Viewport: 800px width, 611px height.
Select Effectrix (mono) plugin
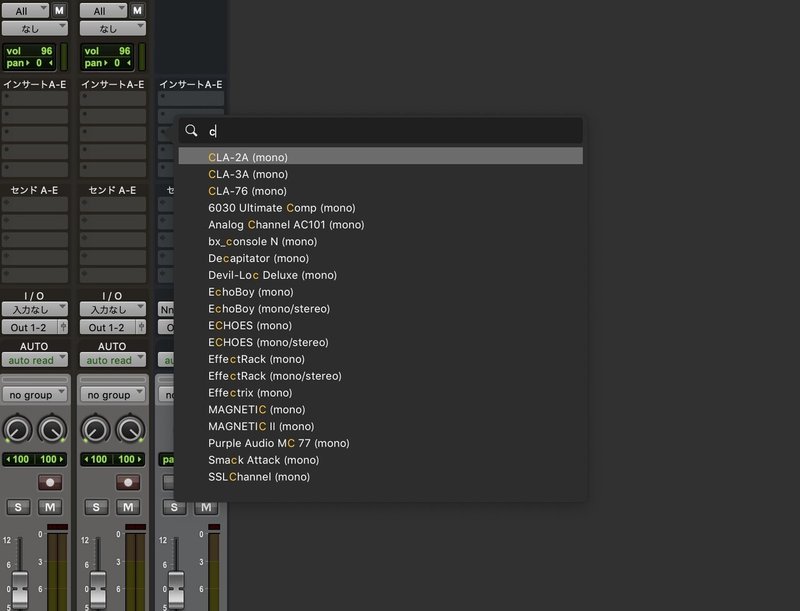[x=381, y=393]
